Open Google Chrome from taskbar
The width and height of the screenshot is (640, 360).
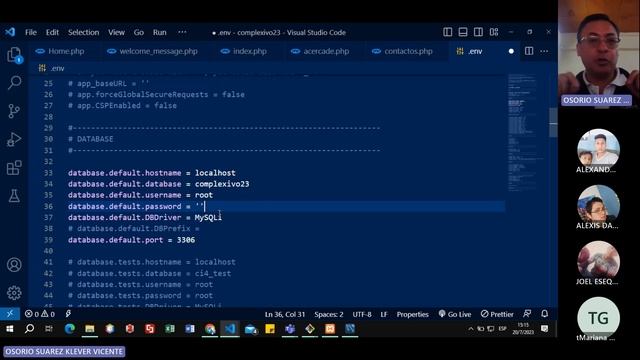click(x=210, y=329)
